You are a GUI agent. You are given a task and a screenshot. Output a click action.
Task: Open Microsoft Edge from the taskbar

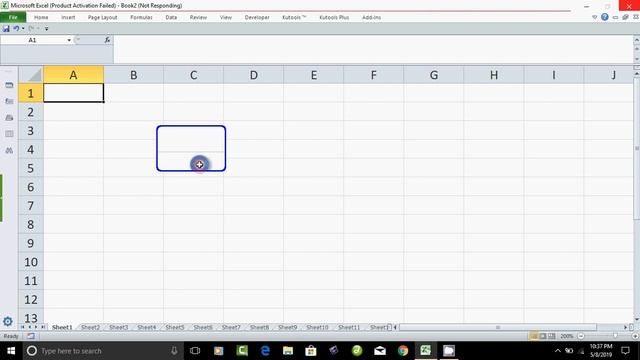(265, 351)
